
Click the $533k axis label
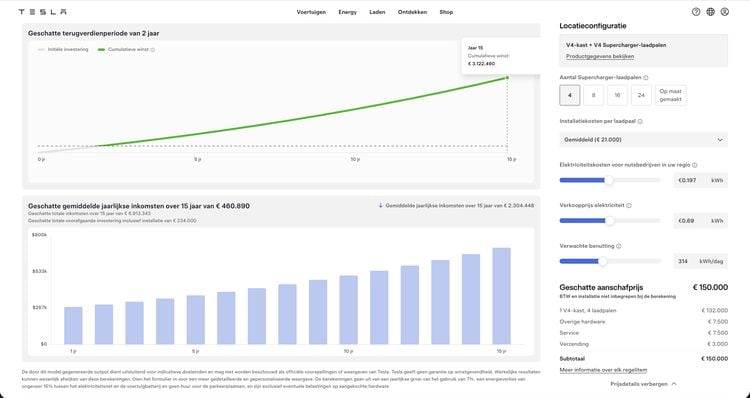click(x=39, y=271)
